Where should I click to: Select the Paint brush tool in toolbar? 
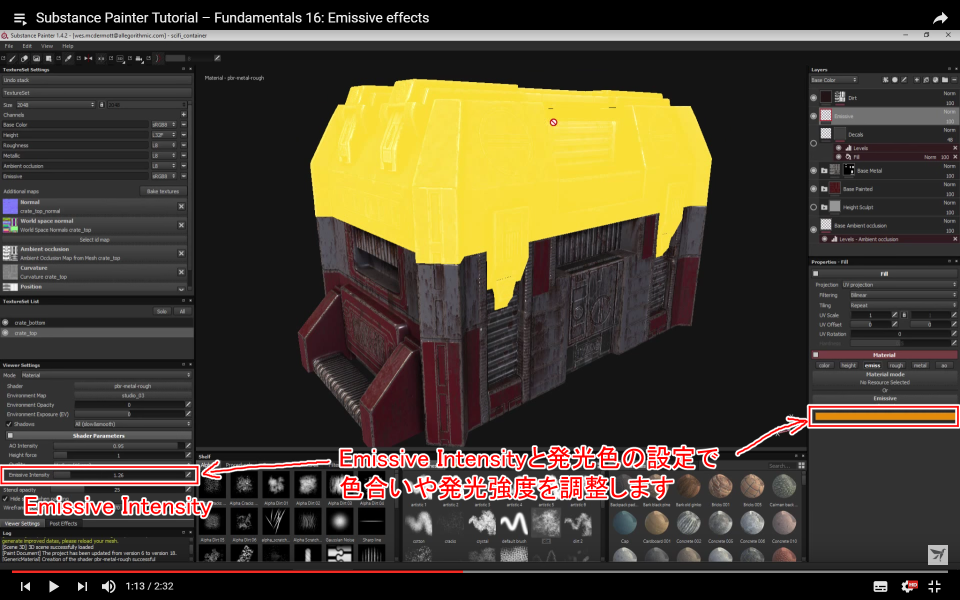coord(12,59)
